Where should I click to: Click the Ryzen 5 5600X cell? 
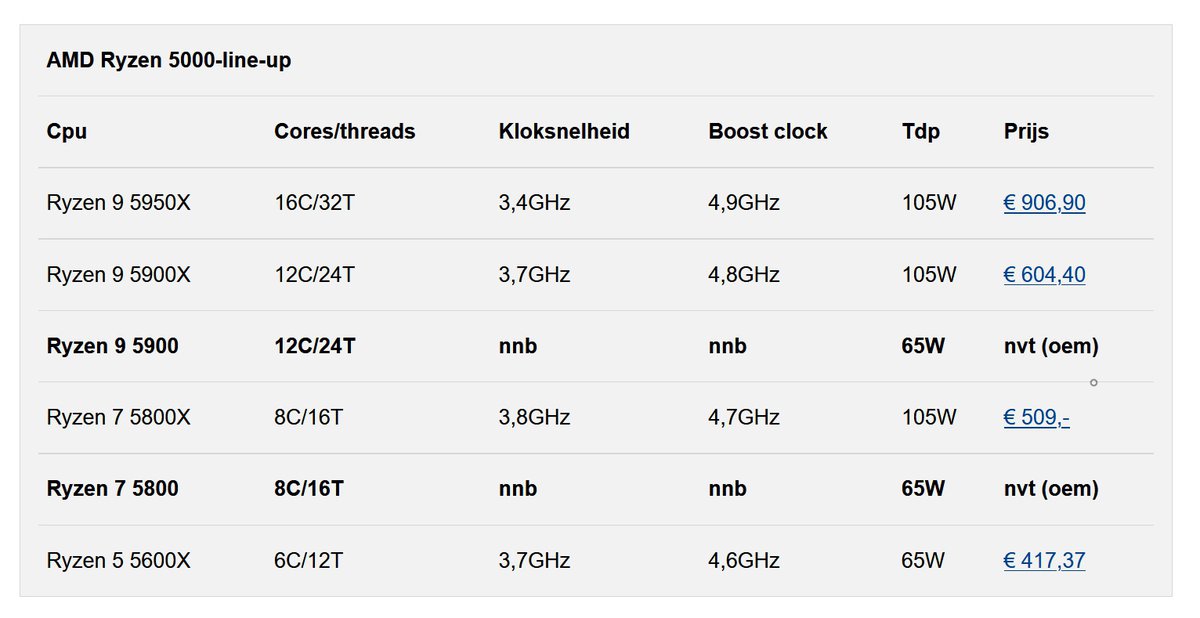[x=118, y=561]
